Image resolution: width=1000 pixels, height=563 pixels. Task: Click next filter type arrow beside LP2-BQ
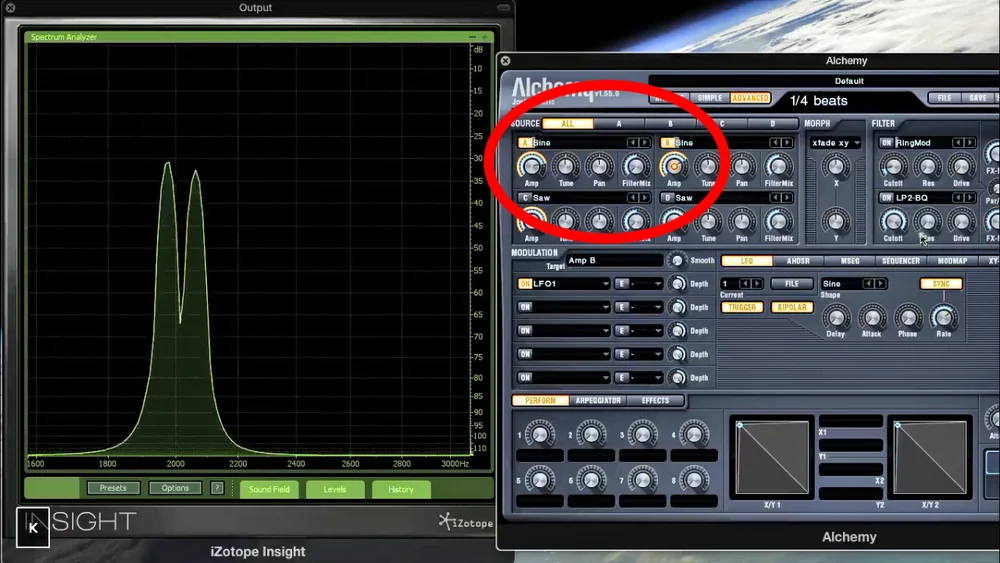pyautogui.click(x=969, y=198)
